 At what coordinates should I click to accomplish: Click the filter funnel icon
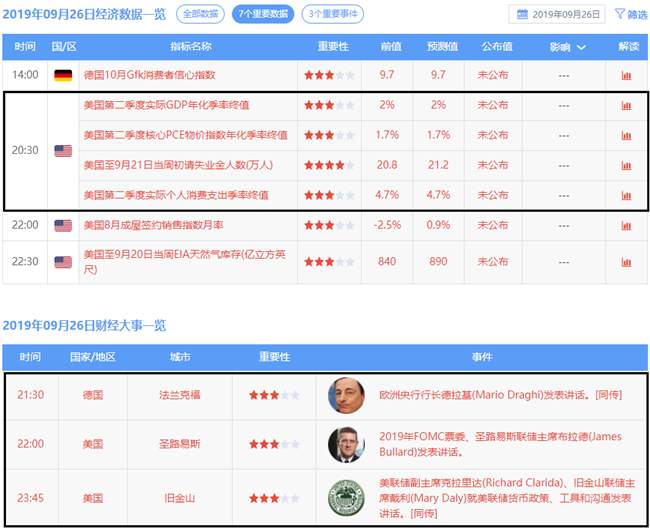[x=619, y=14]
